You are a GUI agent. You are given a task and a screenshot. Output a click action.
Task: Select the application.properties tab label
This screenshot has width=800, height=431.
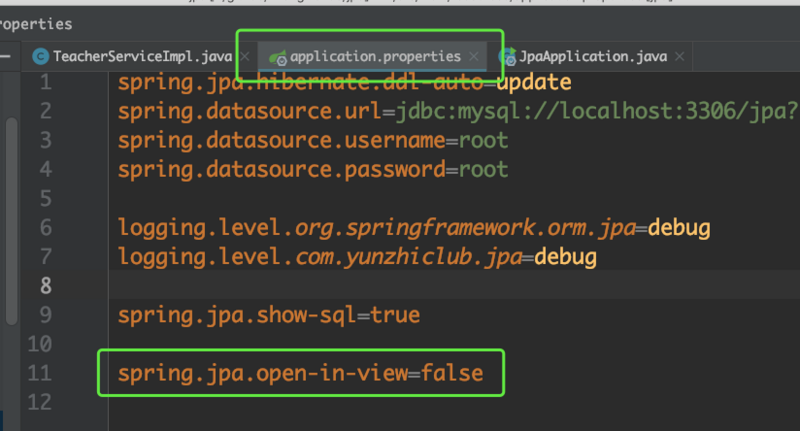(375, 57)
